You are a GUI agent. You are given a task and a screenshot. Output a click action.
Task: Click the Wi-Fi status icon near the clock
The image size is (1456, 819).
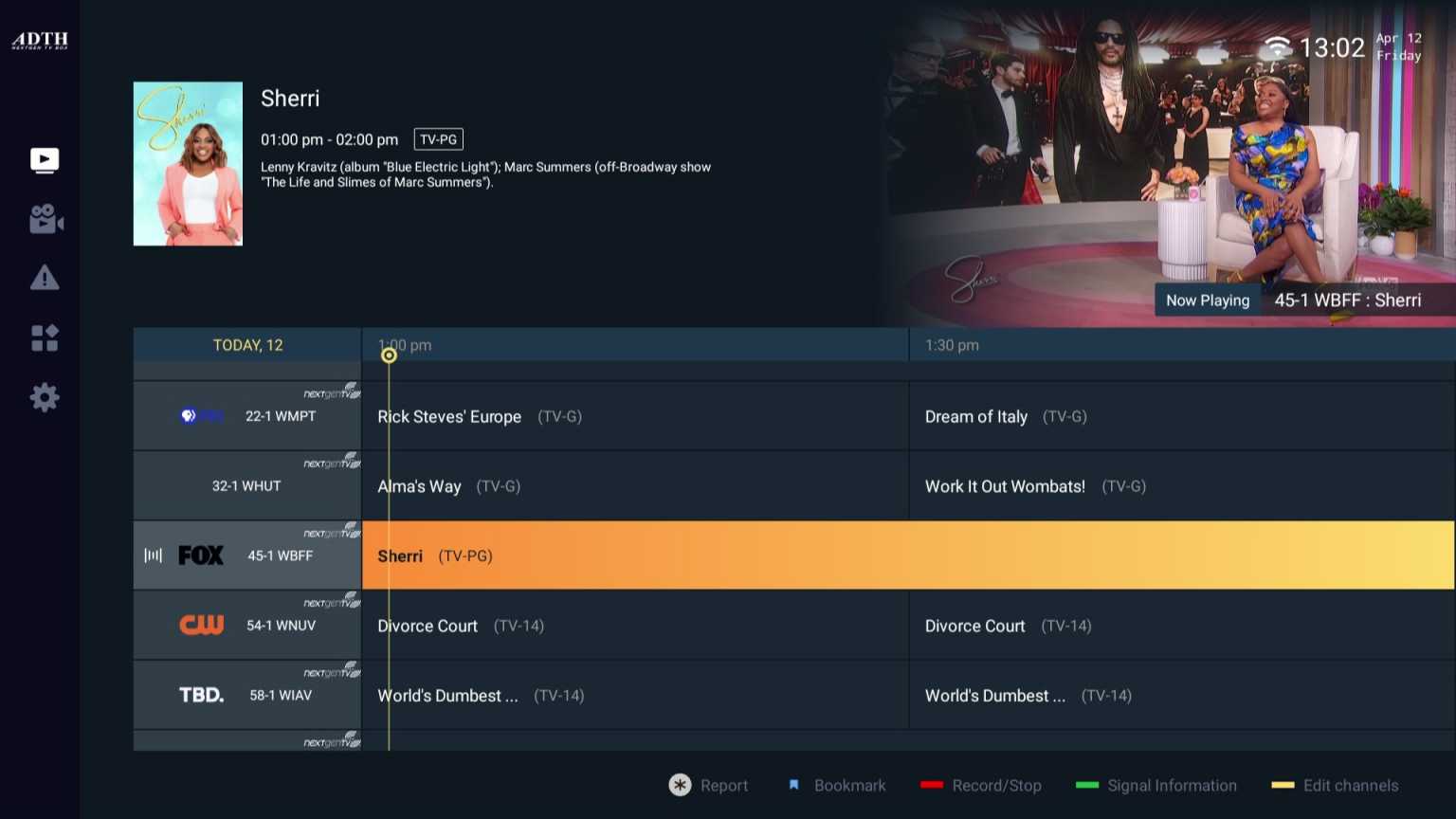pos(1278,45)
